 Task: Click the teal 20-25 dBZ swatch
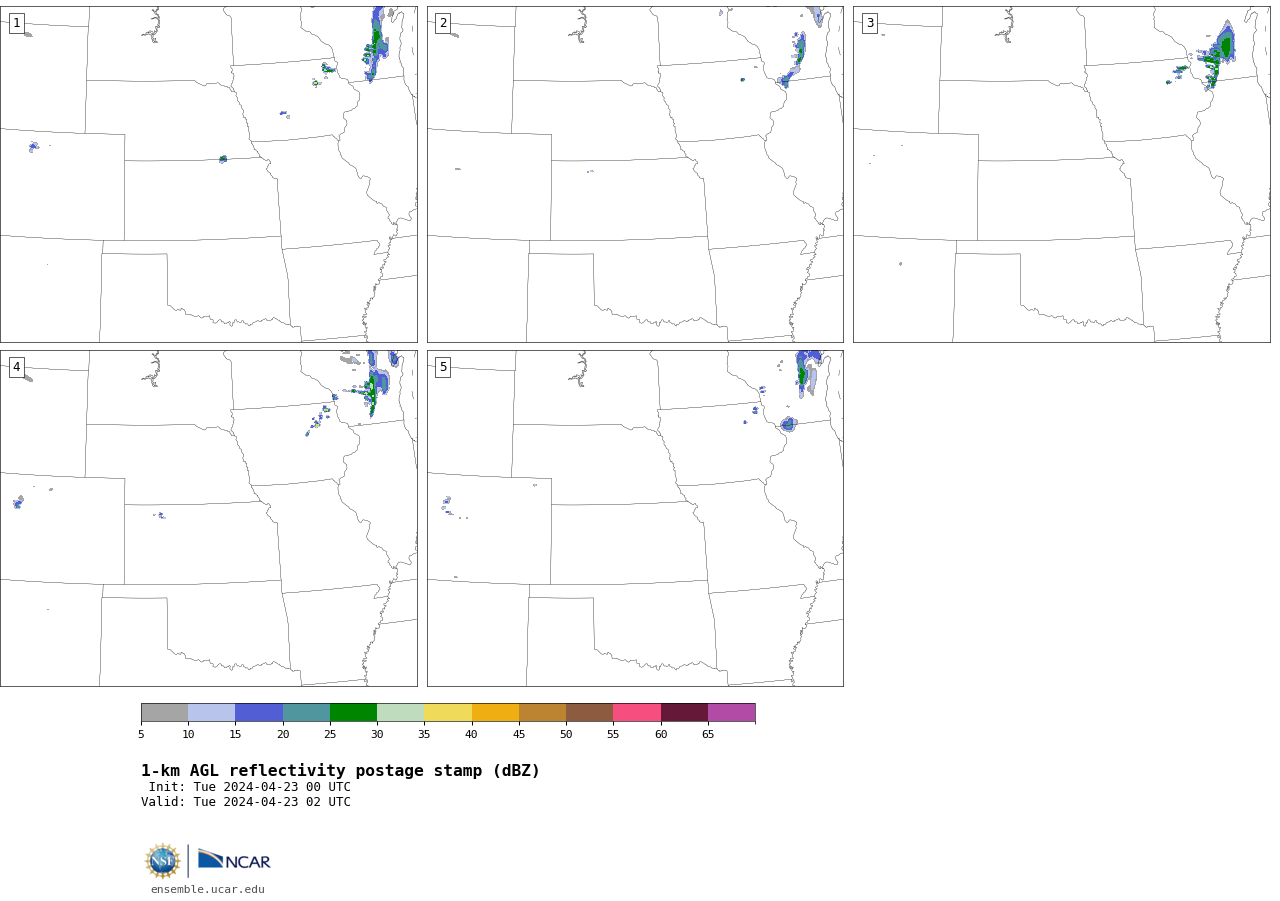tap(306, 713)
